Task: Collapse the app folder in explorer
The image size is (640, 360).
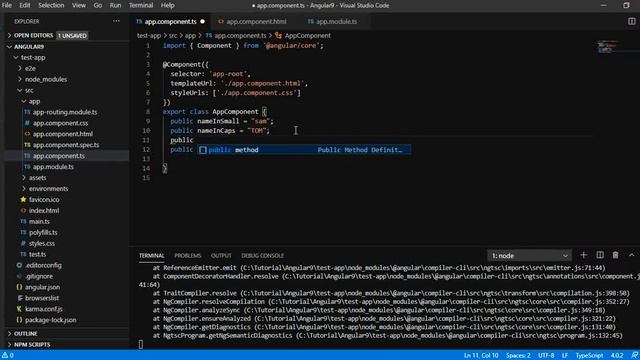Action: pos(34,101)
